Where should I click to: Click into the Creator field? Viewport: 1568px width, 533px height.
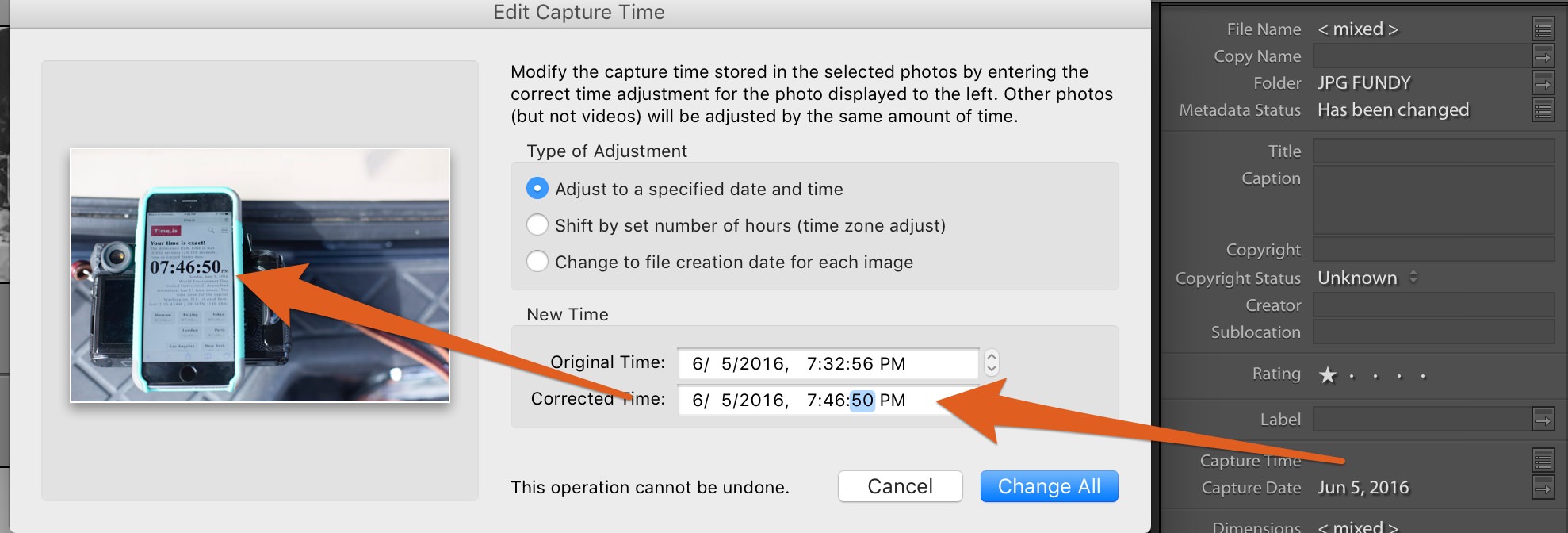click(x=1433, y=305)
